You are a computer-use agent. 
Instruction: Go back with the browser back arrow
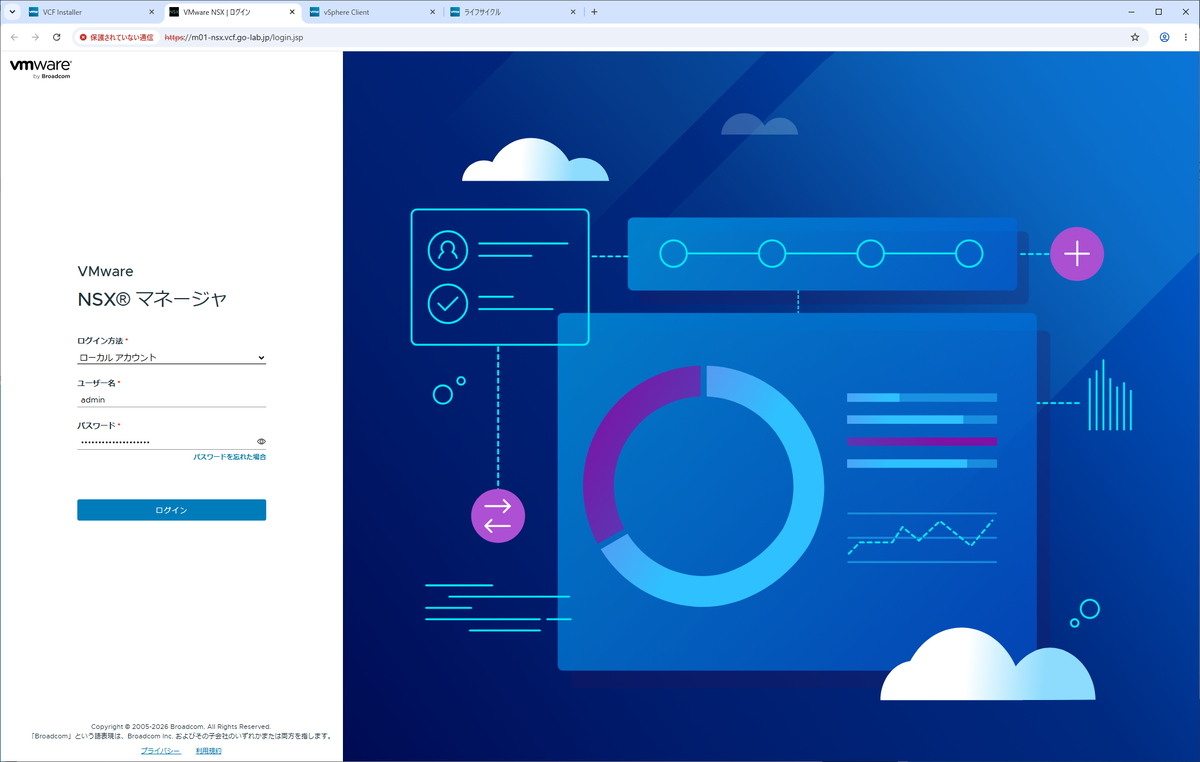14,37
